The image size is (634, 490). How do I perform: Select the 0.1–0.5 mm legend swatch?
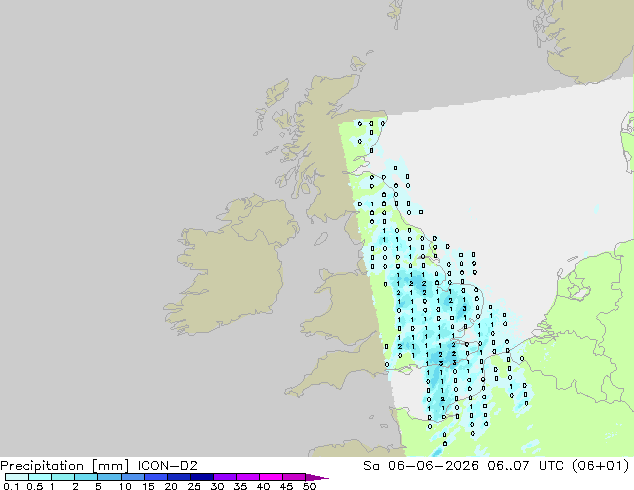(x=17, y=477)
